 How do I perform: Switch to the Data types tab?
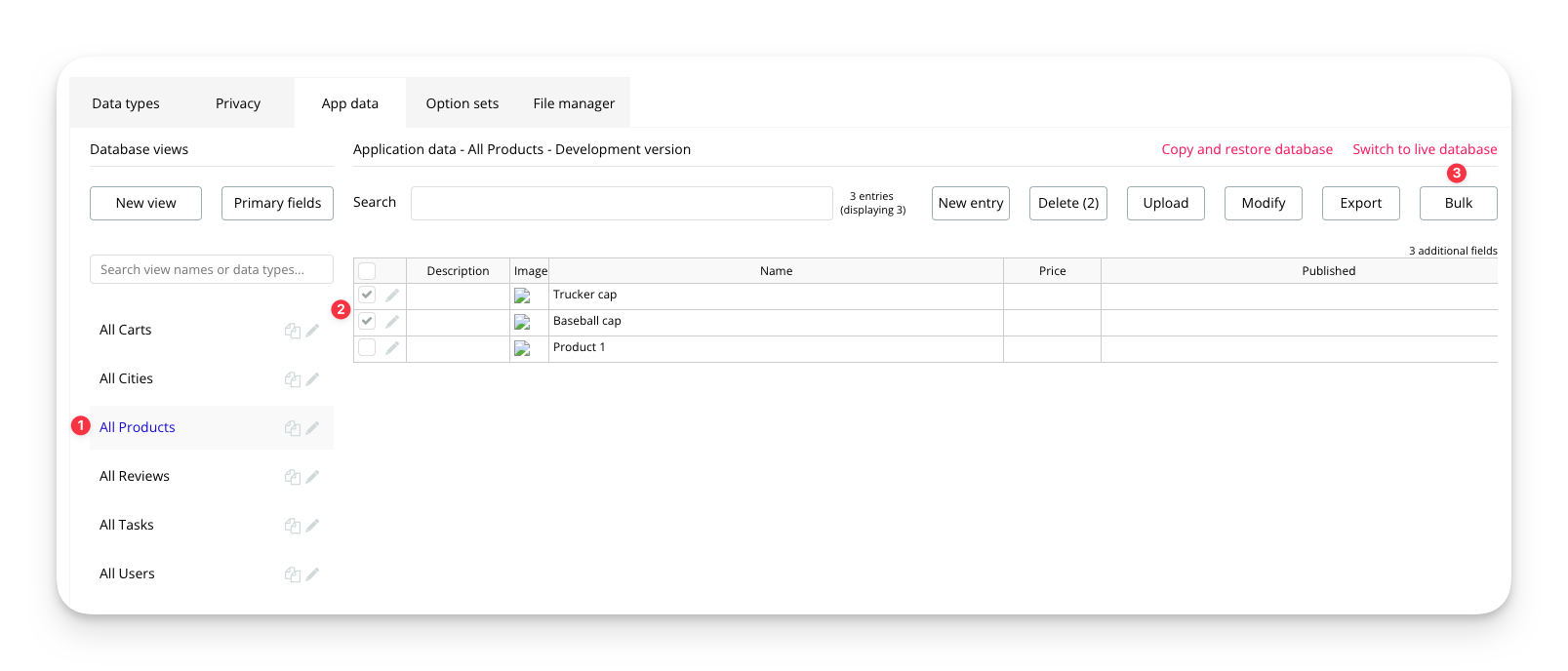pyautogui.click(x=126, y=103)
